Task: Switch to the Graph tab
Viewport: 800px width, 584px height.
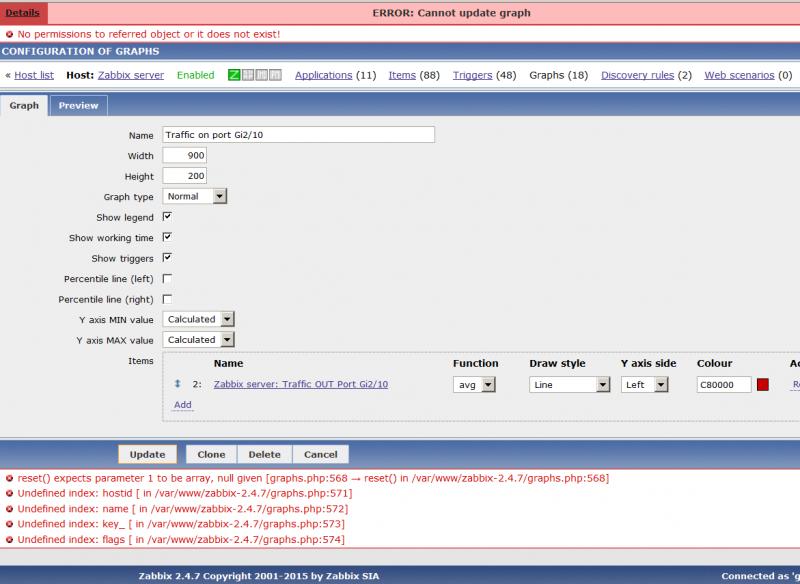Action: coord(24,106)
